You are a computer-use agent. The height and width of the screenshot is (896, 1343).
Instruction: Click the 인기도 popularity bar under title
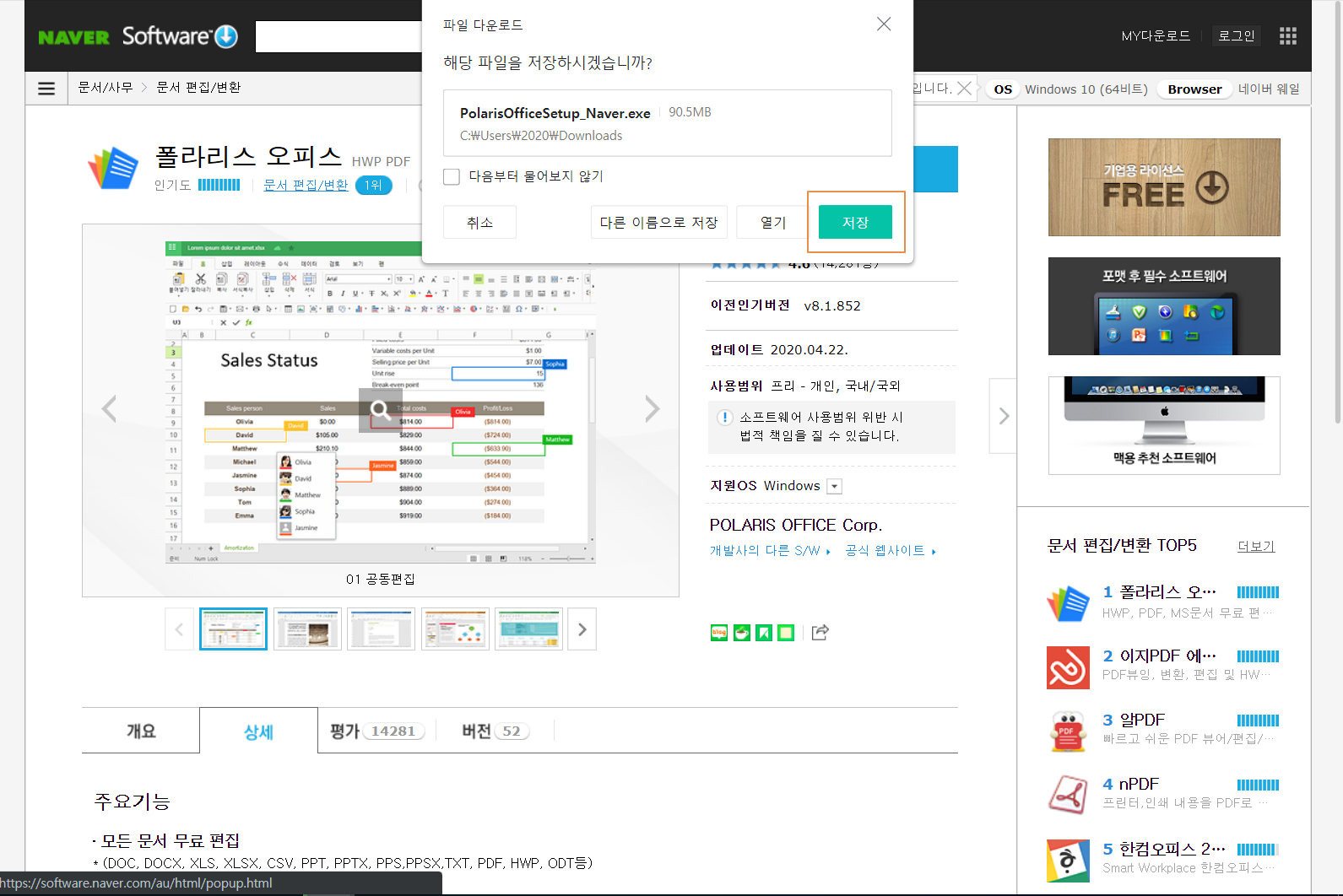(x=219, y=185)
